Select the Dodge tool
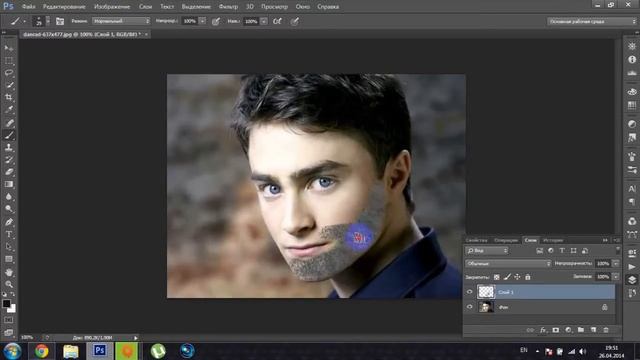Viewport: 640px width, 360px height. 9,209
